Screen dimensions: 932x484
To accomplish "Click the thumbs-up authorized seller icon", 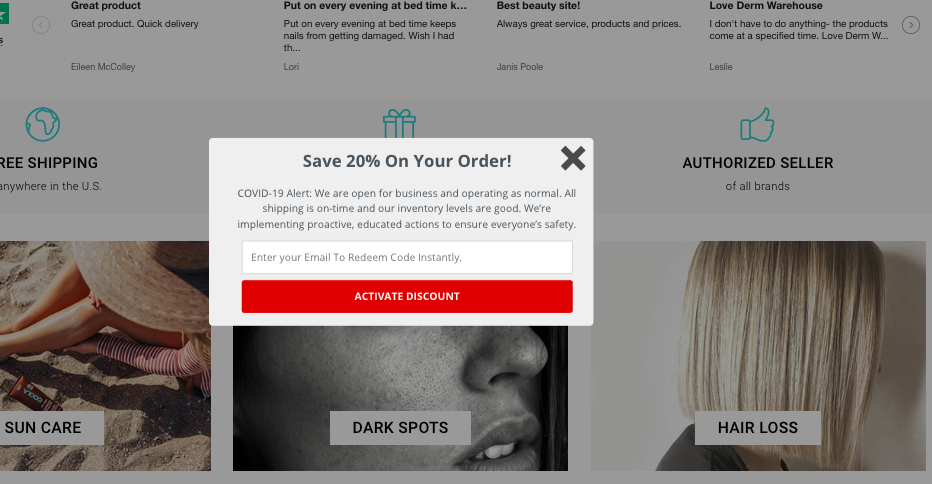I will 757,124.
